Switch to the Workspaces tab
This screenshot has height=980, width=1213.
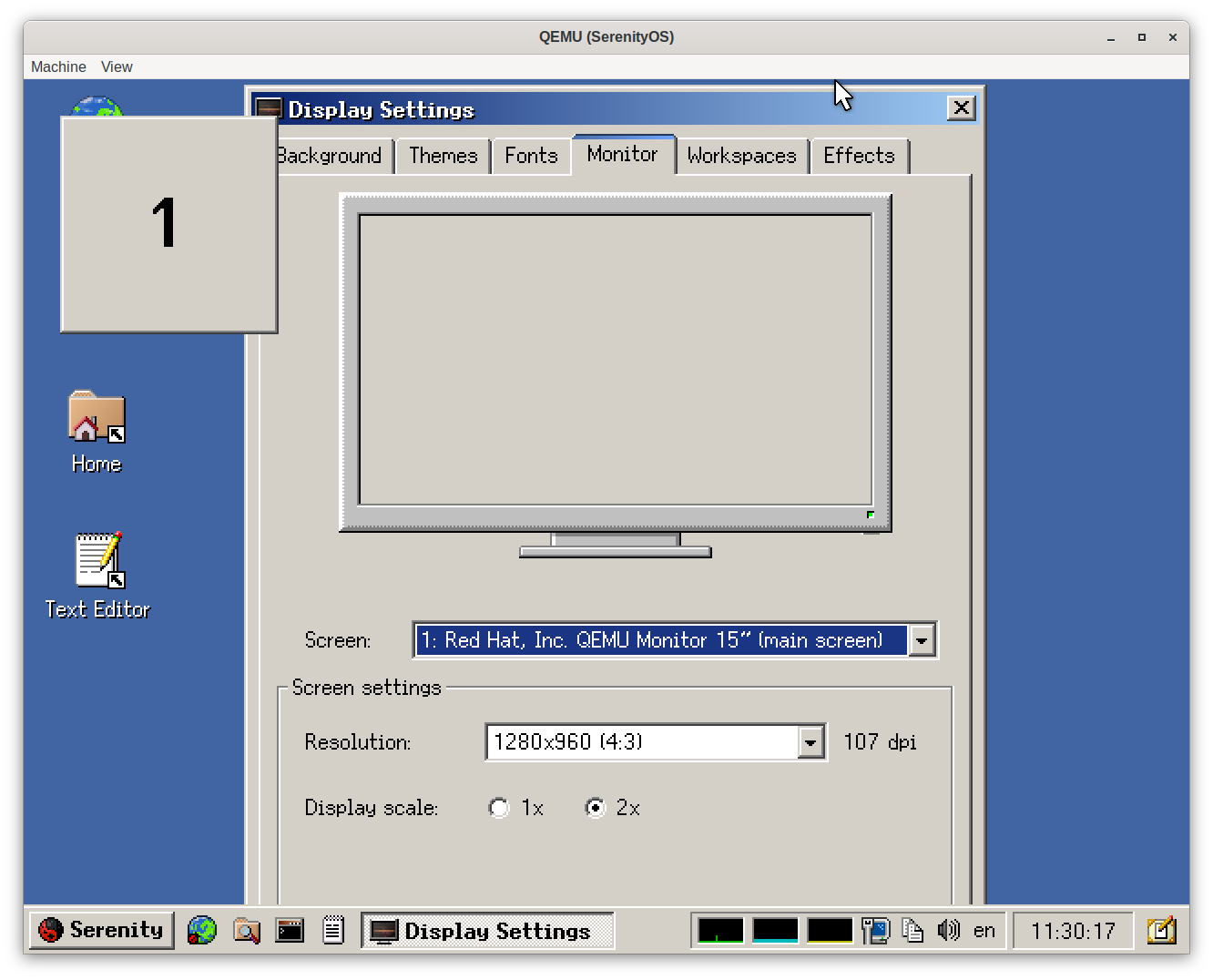(x=741, y=156)
